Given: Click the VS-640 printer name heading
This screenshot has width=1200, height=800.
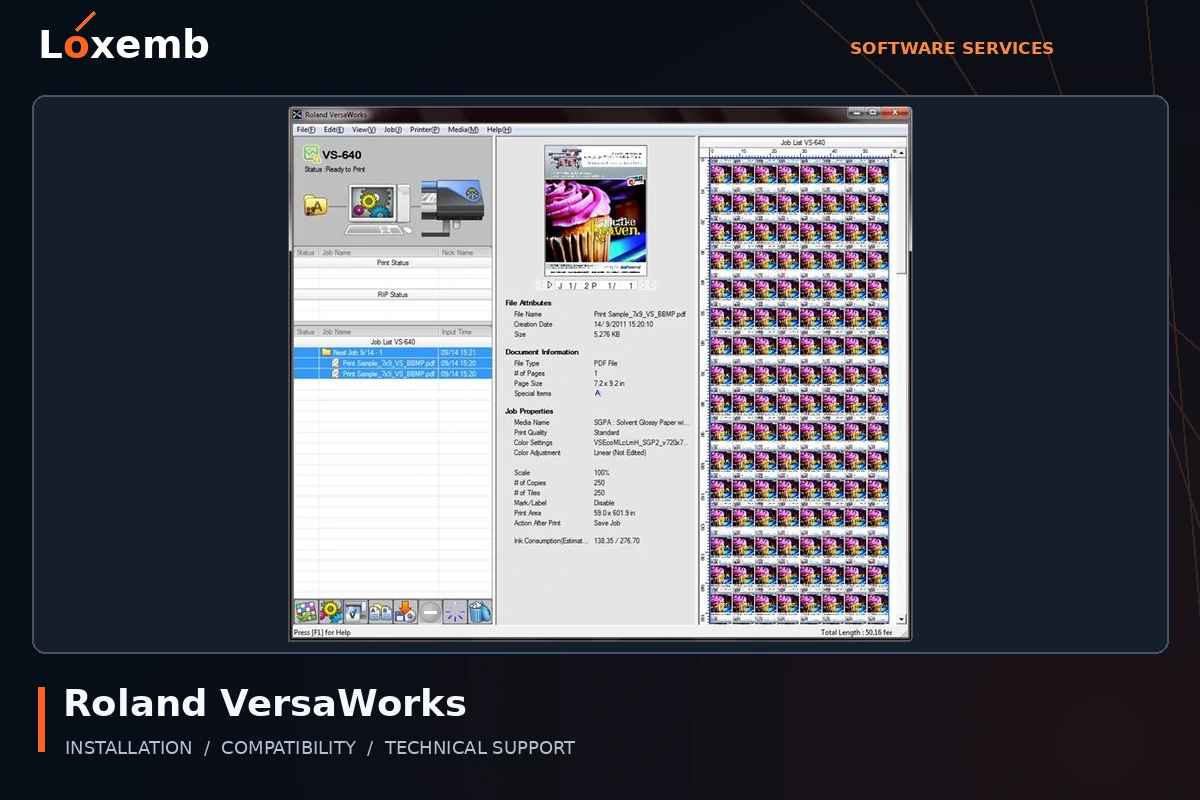Looking at the screenshot, I should click(342, 155).
